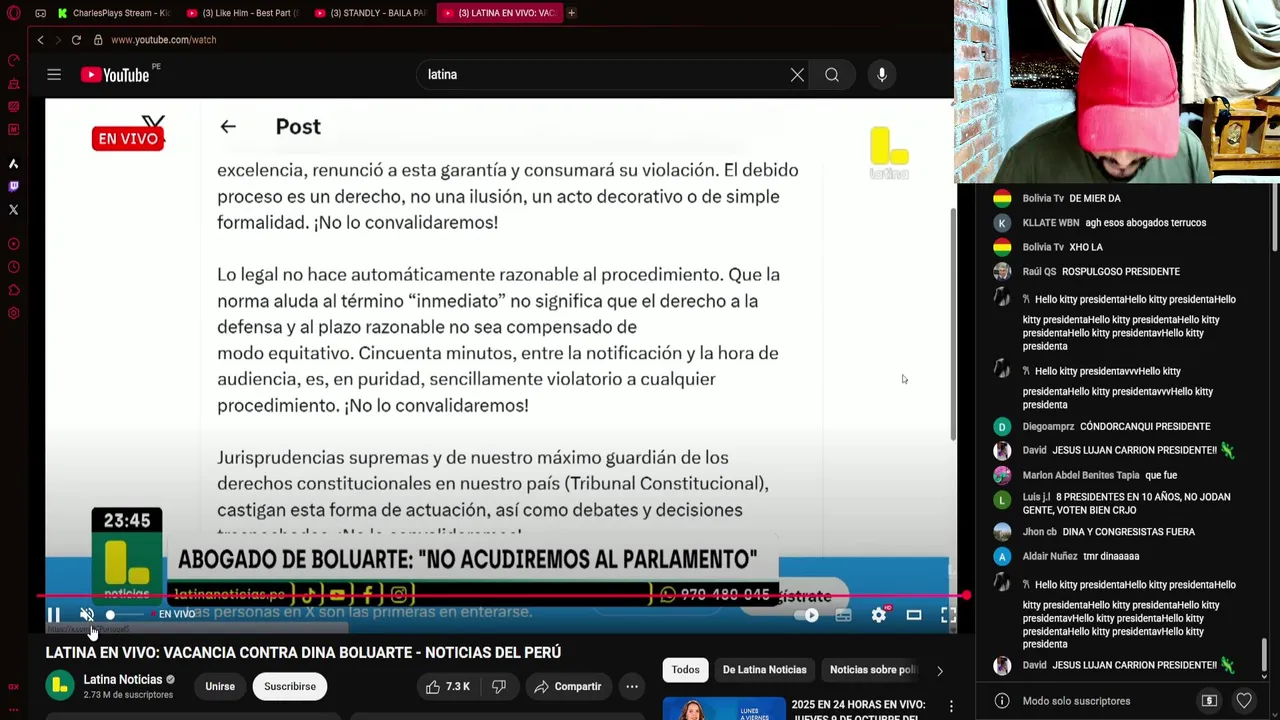Pause the live video
The image size is (1280, 720).
(x=54, y=615)
